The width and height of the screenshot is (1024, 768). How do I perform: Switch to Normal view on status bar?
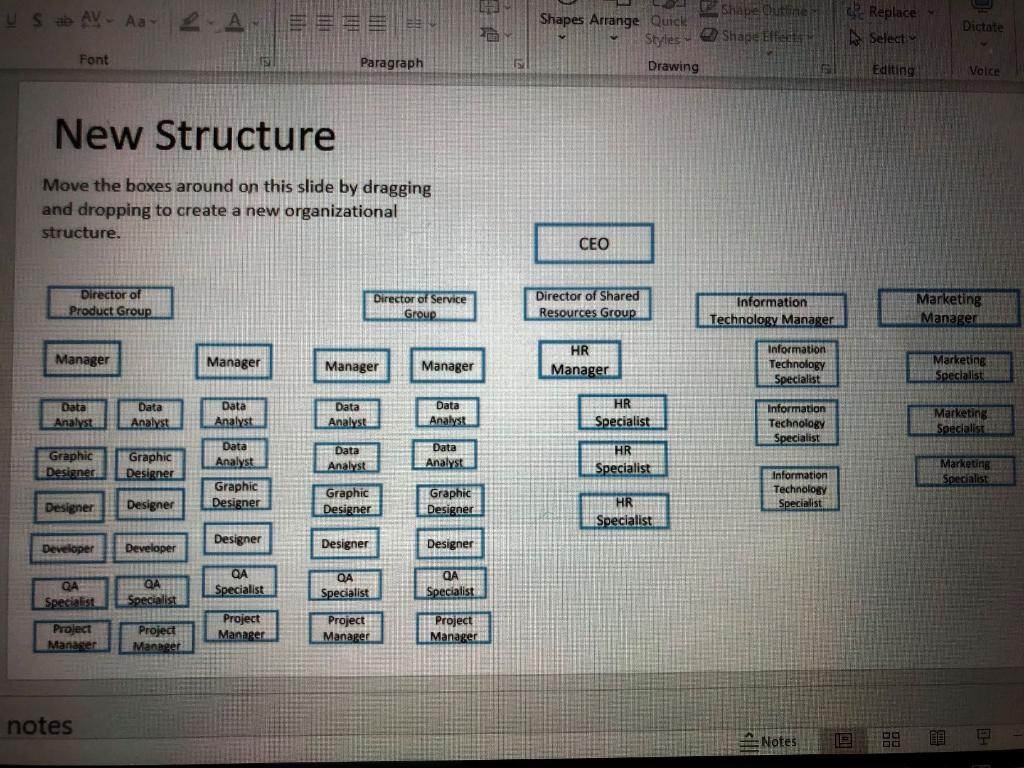click(x=844, y=741)
